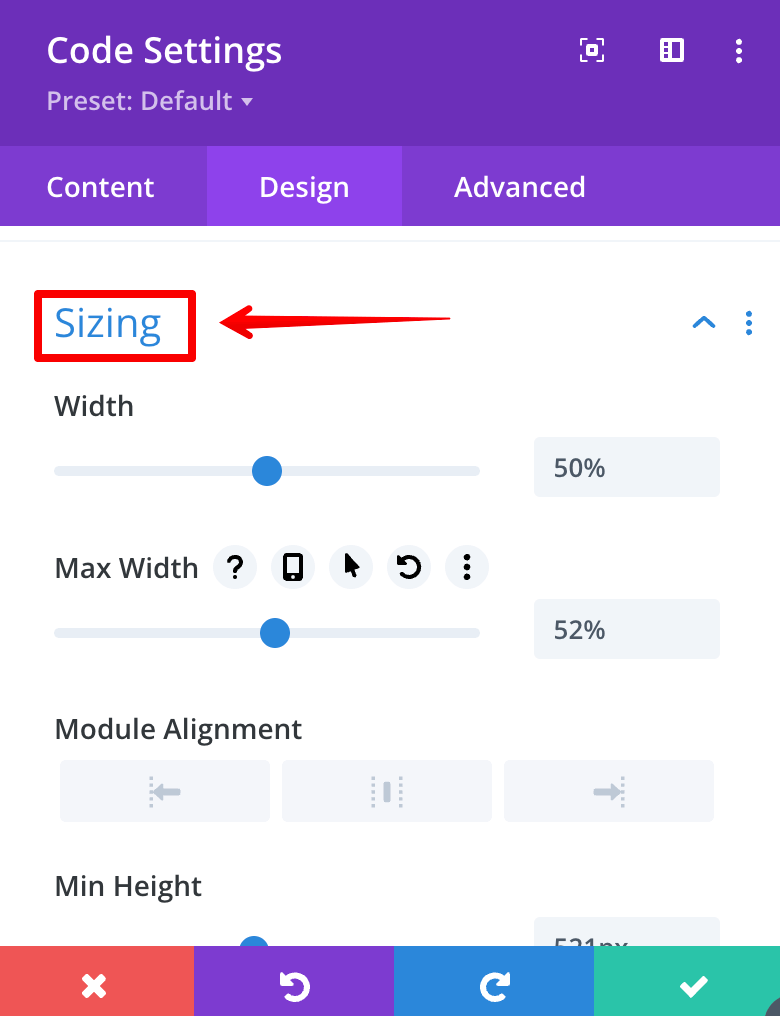Switch to the Advanced tab

[519, 186]
